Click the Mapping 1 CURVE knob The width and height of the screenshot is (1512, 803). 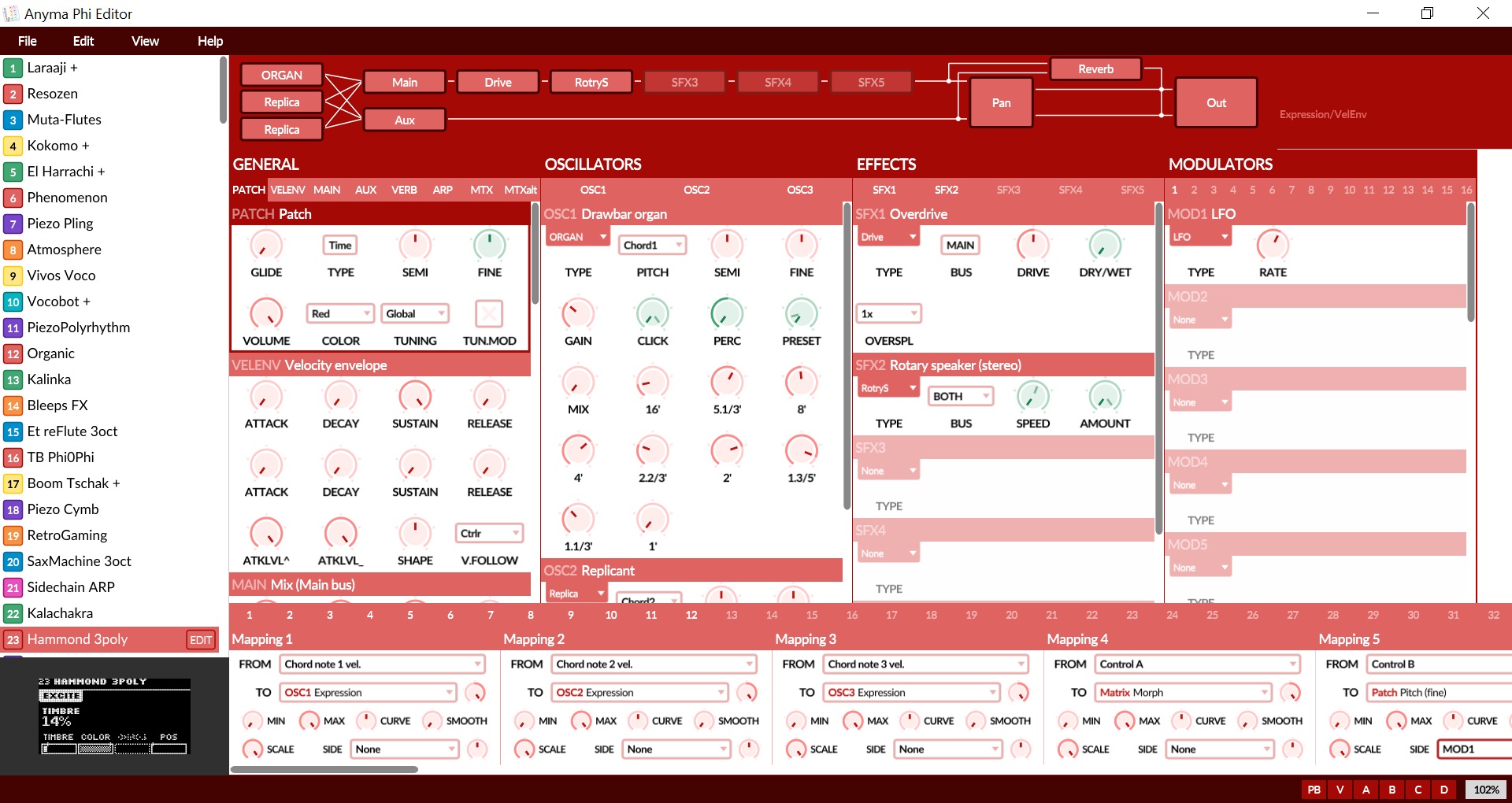[366, 720]
